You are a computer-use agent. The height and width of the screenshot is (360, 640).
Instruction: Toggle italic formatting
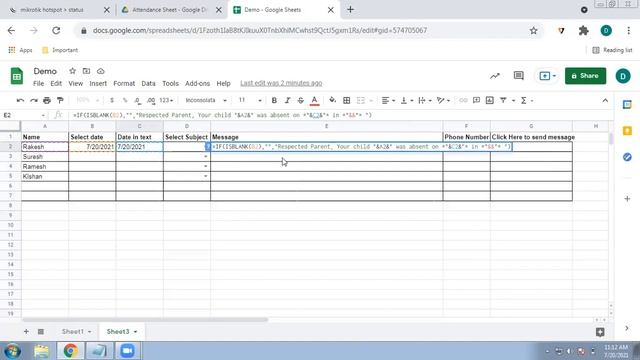pyautogui.click(x=287, y=100)
